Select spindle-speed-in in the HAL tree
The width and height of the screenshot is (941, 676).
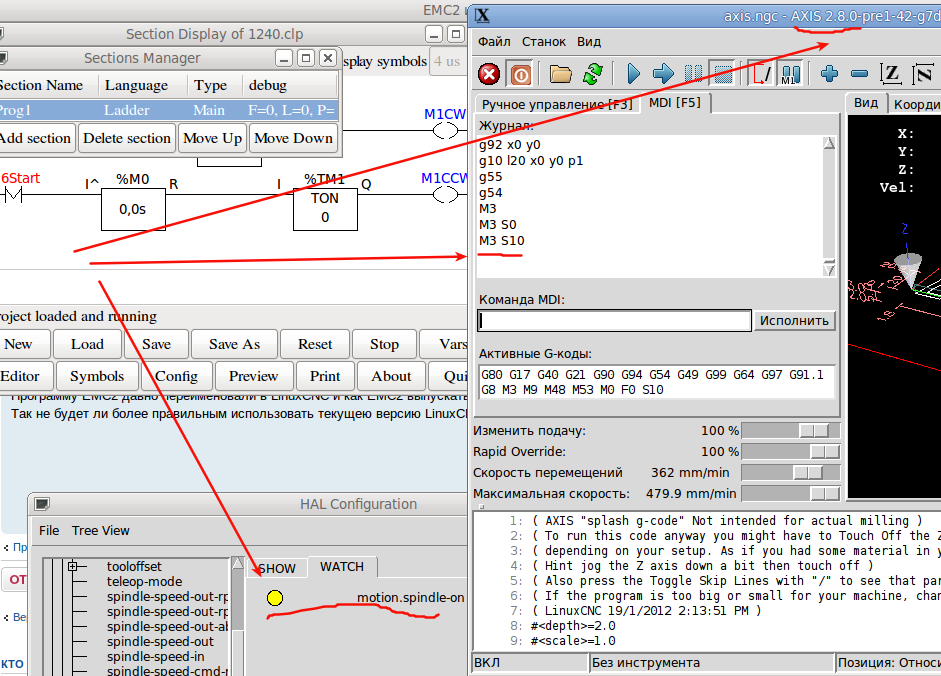(x=155, y=657)
